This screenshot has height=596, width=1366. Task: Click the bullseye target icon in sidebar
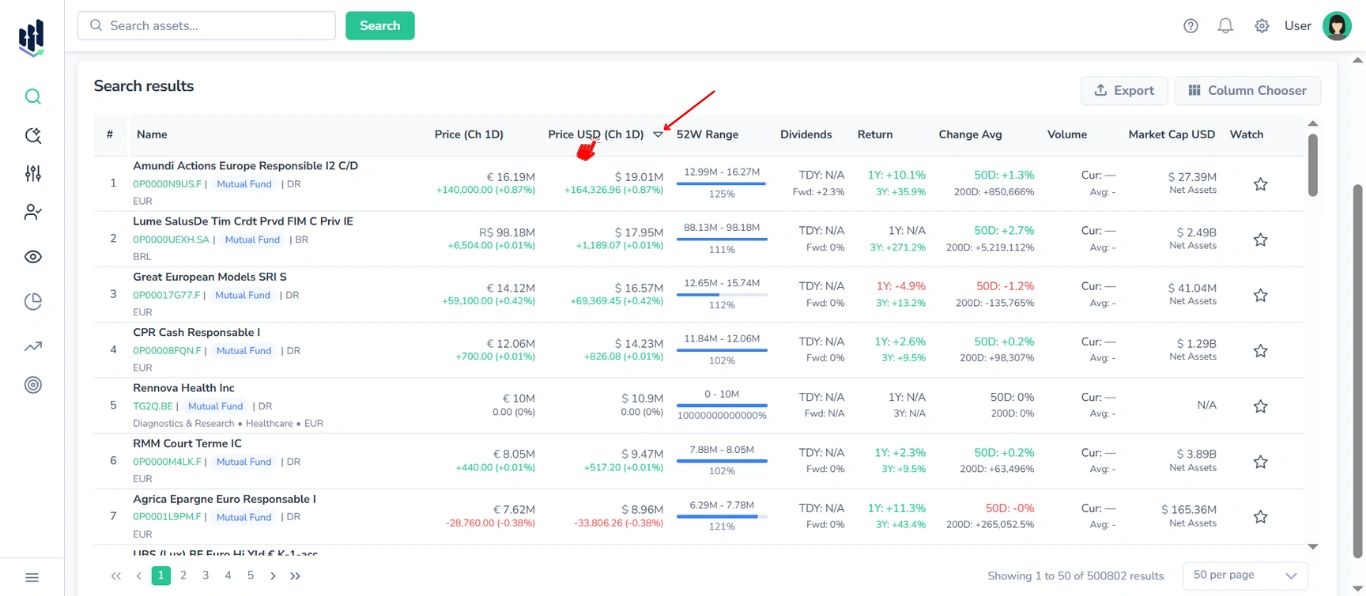pyautogui.click(x=32, y=384)
